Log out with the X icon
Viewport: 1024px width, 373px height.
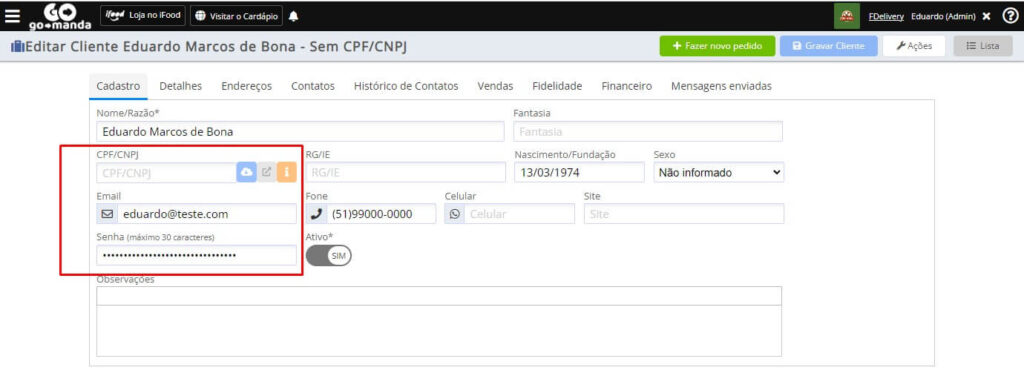click(x=987, y=16)
